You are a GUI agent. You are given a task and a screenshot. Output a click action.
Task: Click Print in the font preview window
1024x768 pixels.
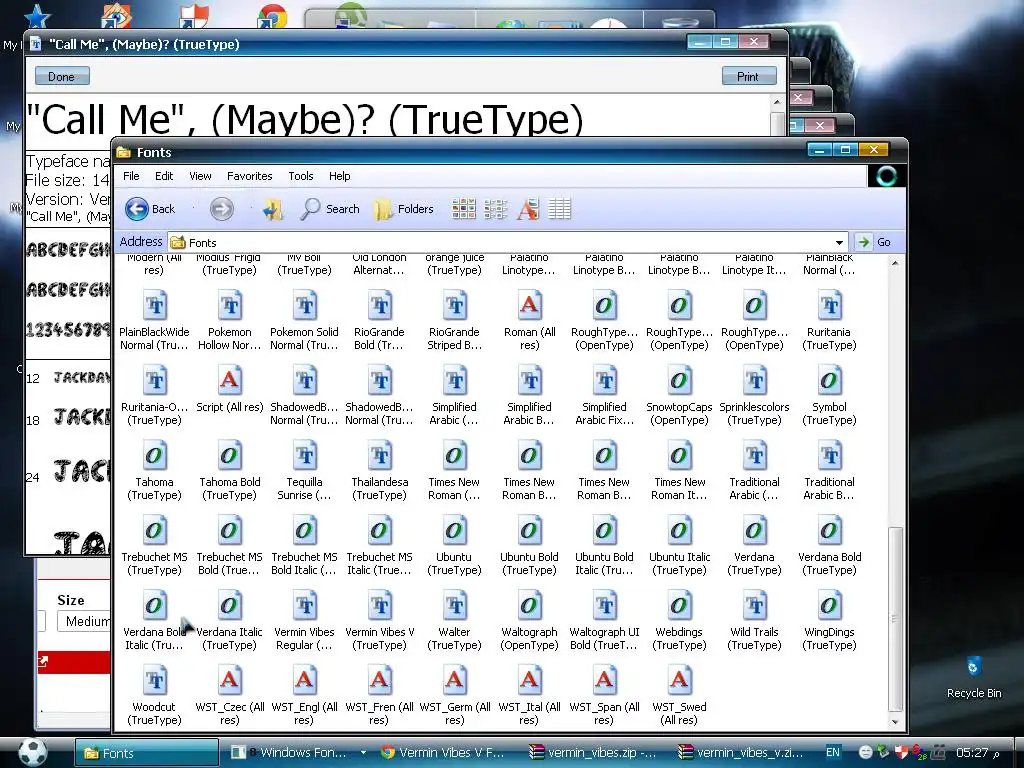coord(748,76)
